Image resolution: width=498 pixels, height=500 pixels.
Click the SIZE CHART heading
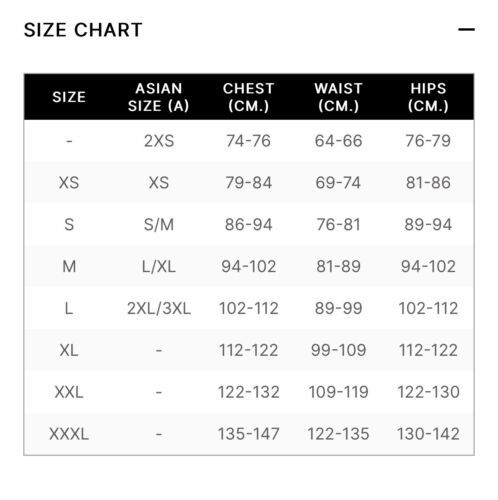click(x=83, y=30)
